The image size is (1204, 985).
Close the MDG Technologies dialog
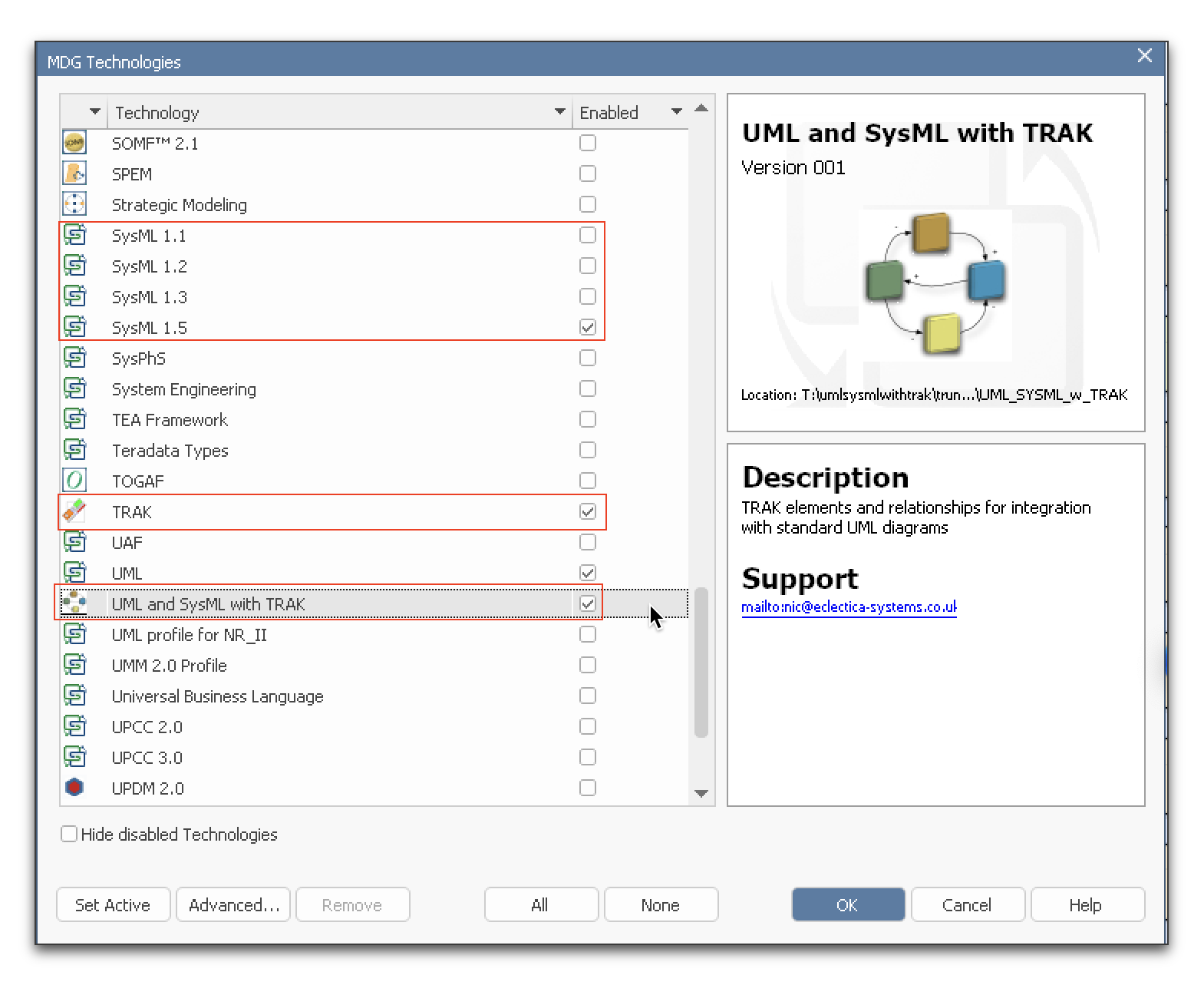coord(1144,55)
